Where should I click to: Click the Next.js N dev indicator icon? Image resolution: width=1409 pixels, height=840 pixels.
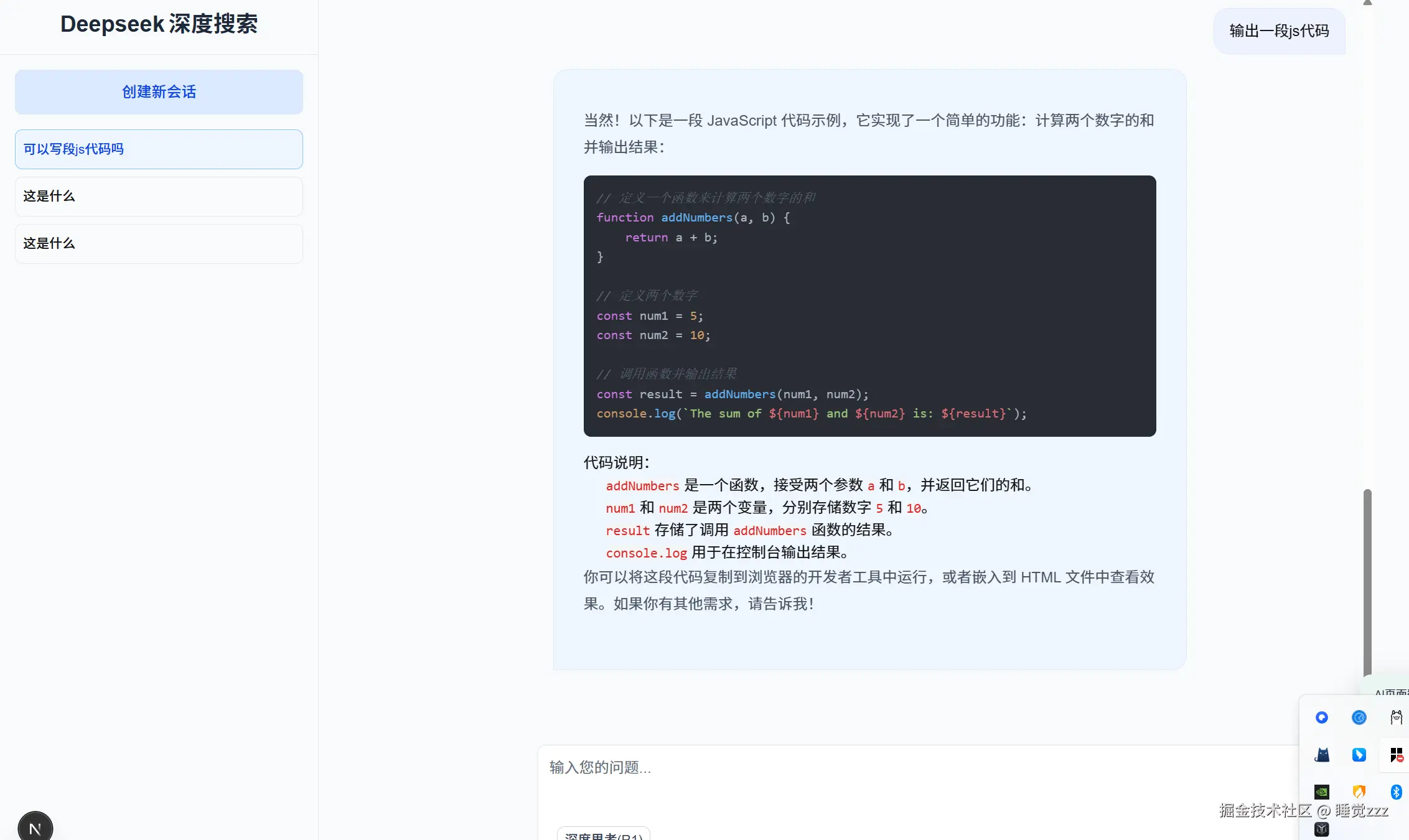(x=35, y=828)
